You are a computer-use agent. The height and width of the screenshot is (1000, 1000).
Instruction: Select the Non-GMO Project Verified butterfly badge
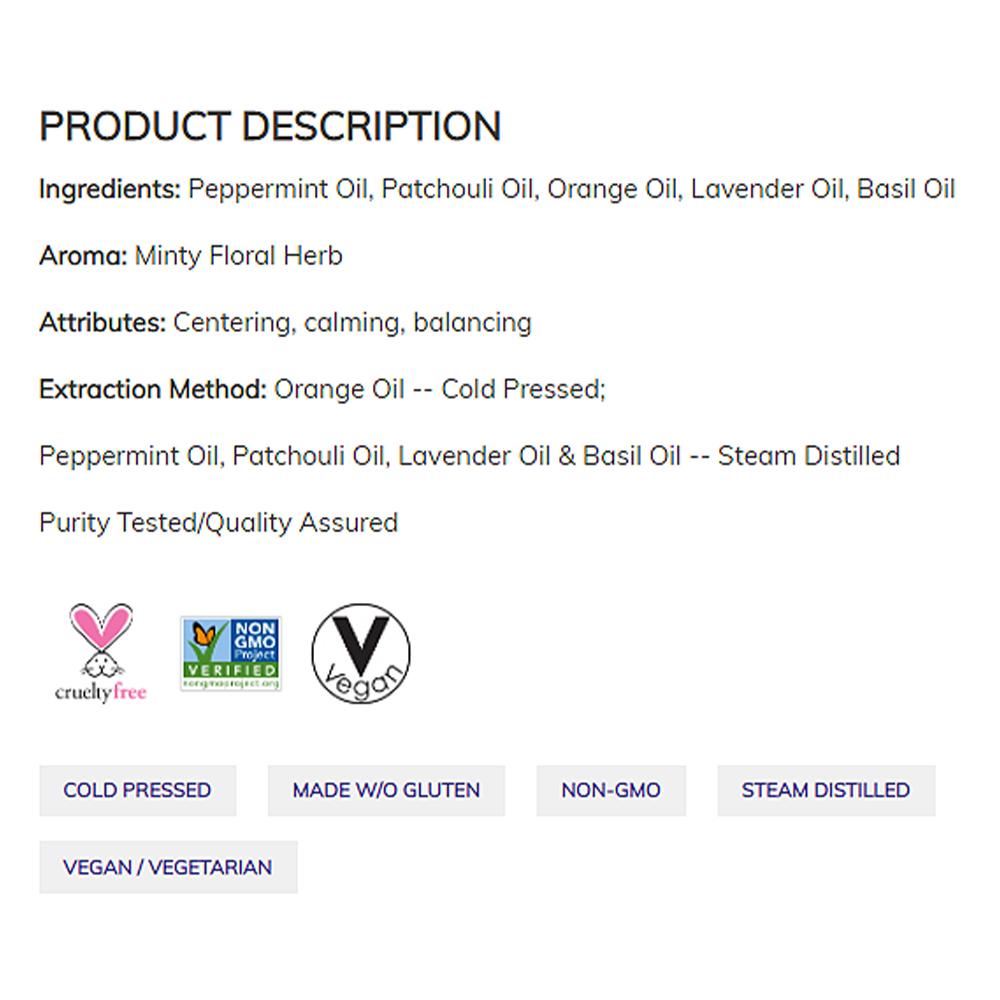pos(229,650)
